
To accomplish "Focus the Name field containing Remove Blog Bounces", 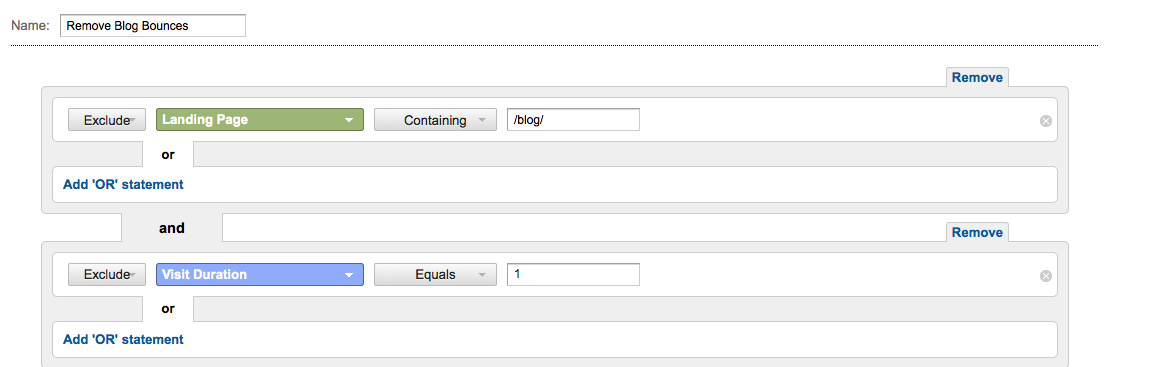I will (153, 25).
